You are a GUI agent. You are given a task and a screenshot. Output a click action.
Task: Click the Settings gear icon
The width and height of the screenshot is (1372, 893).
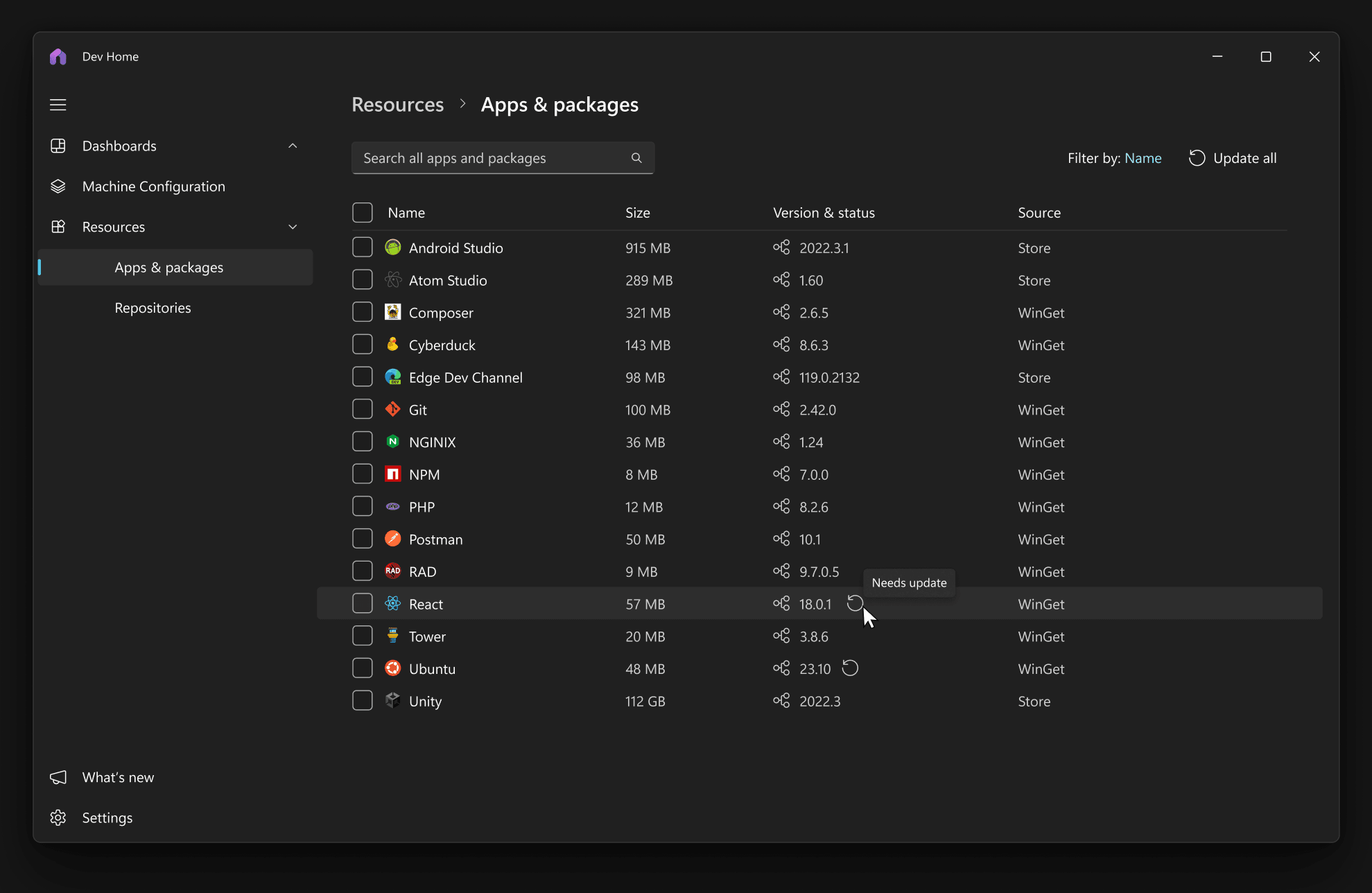pyautogui.click(x=58, y=818)
